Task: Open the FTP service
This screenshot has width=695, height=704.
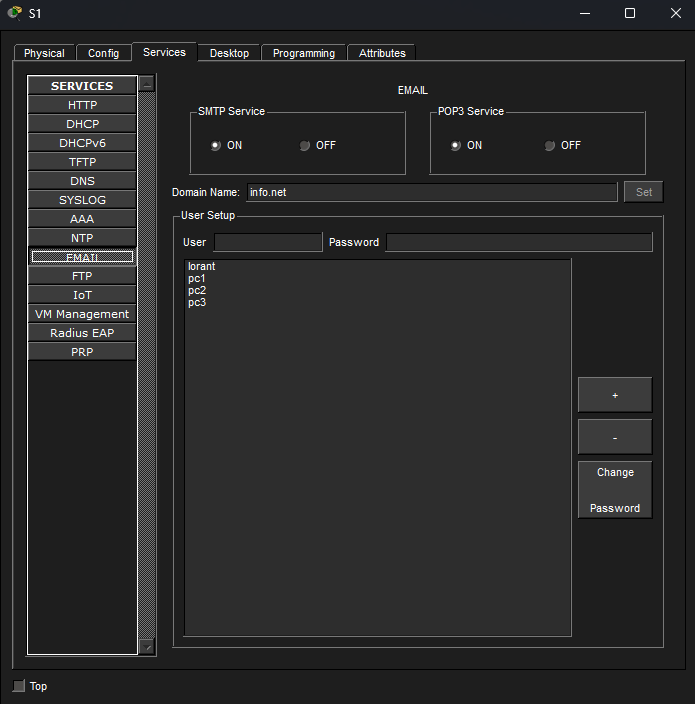Action: (x=82, y=276)
